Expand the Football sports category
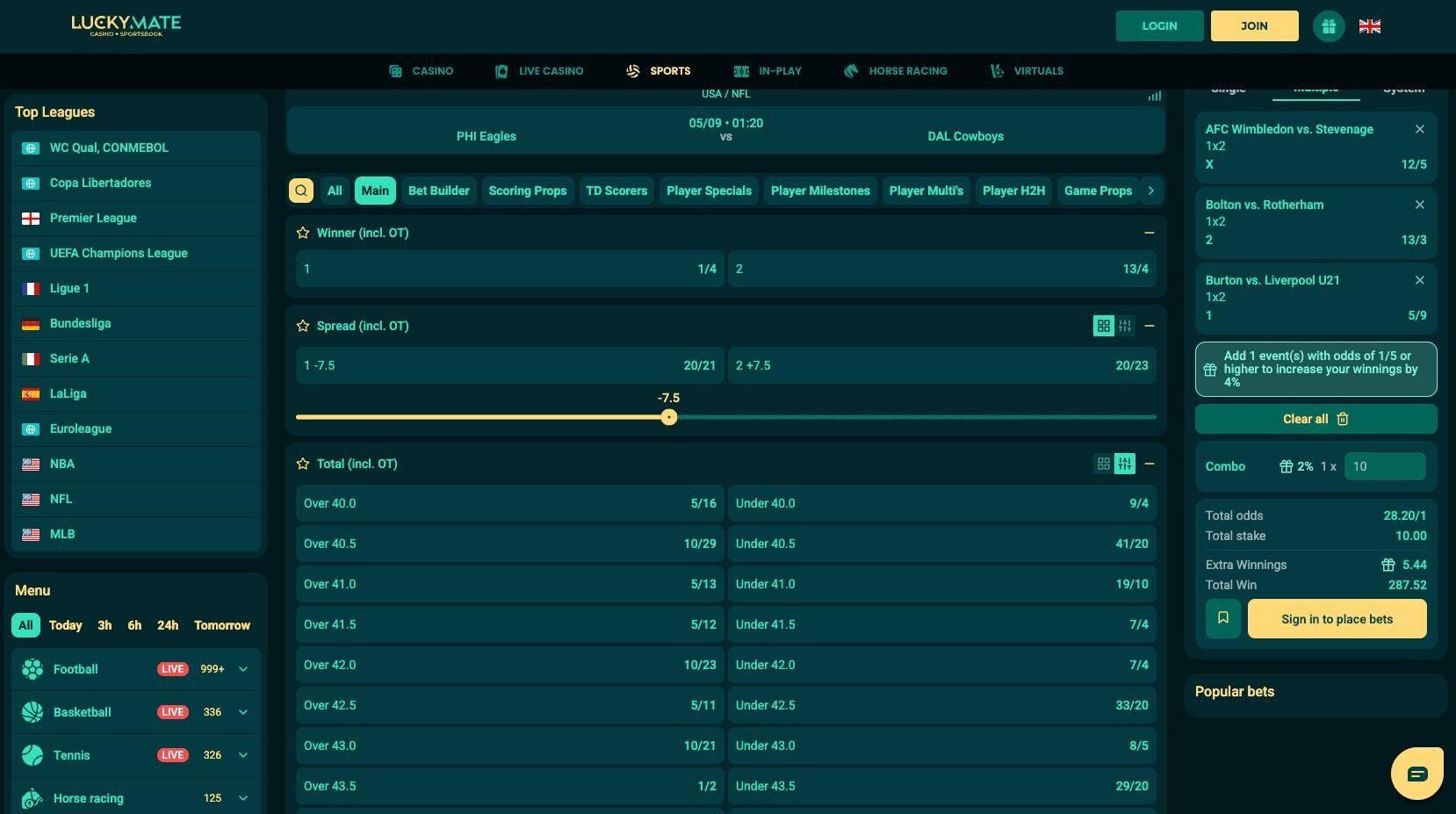 click(243, 669)
